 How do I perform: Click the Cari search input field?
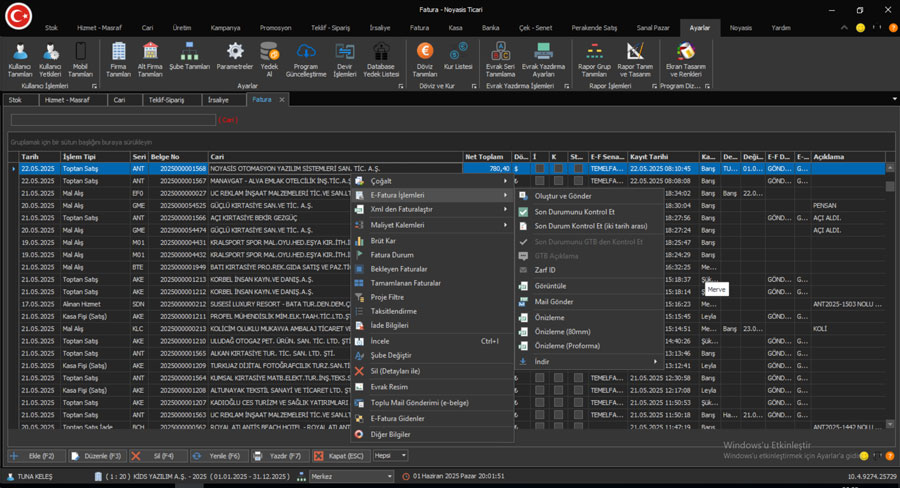(x=113, y=120)
